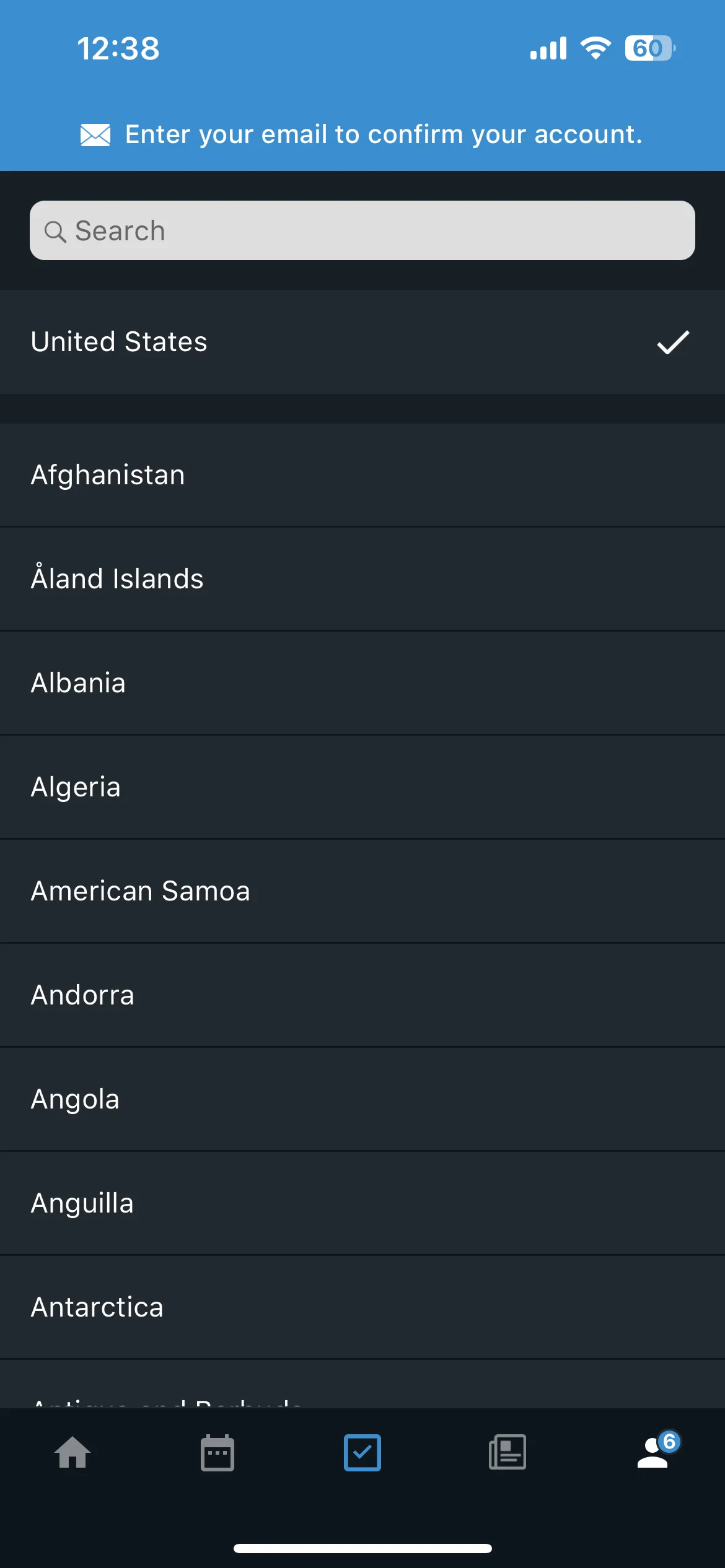Open the Home tab icon
725x1568 pixels.
point(72,1452)
